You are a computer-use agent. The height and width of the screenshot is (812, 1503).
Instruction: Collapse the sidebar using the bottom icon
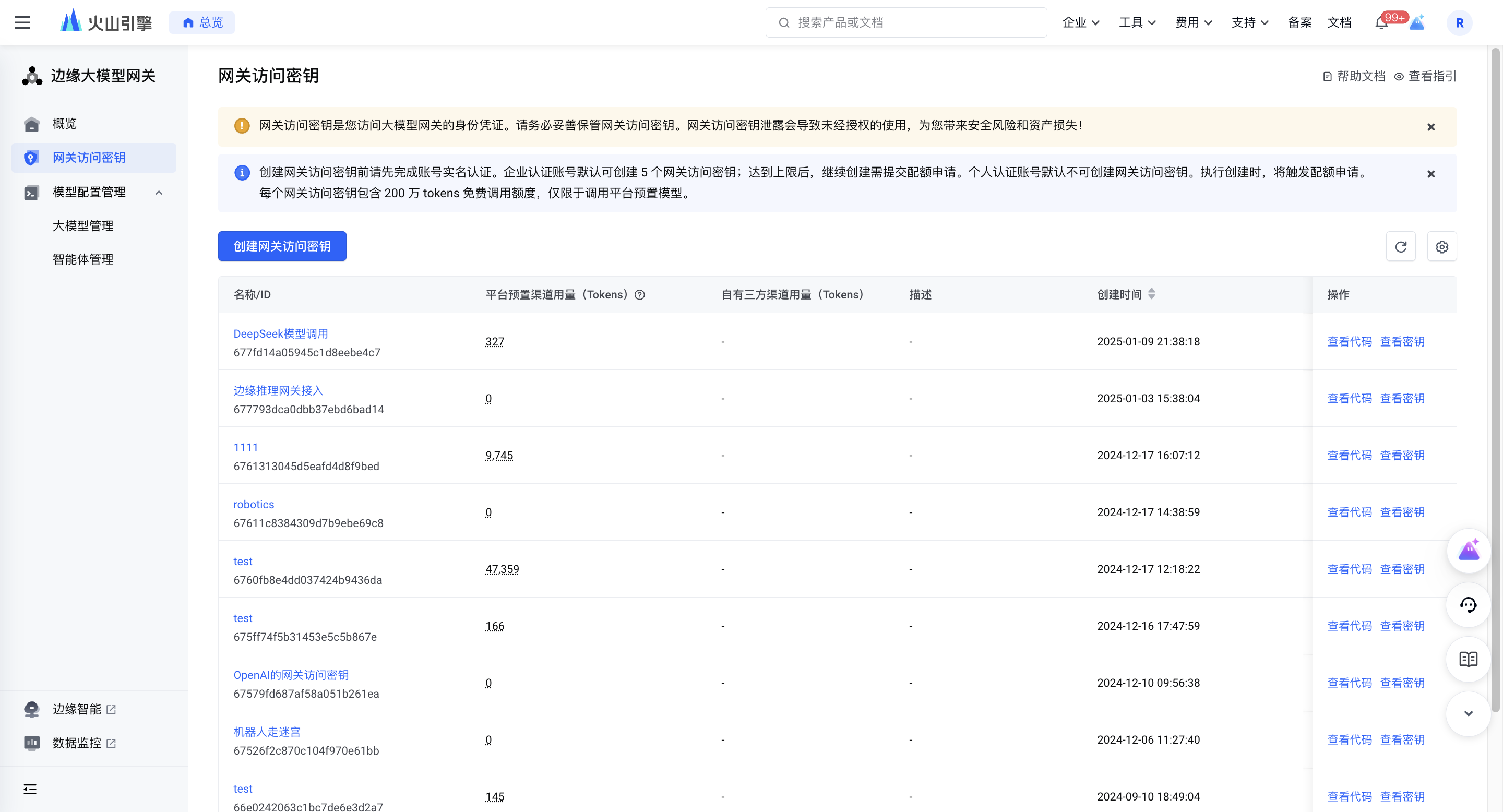pos(30,789)
